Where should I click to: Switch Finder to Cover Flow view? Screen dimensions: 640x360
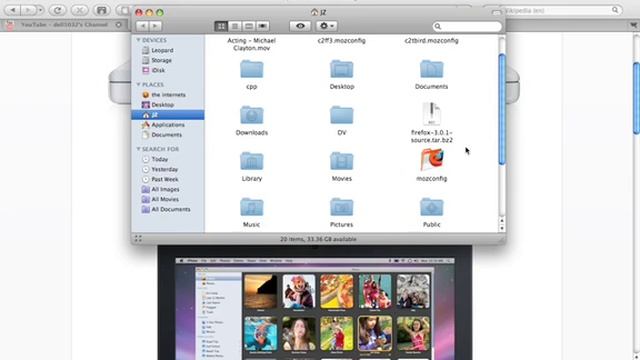click(x=262, y=26)
